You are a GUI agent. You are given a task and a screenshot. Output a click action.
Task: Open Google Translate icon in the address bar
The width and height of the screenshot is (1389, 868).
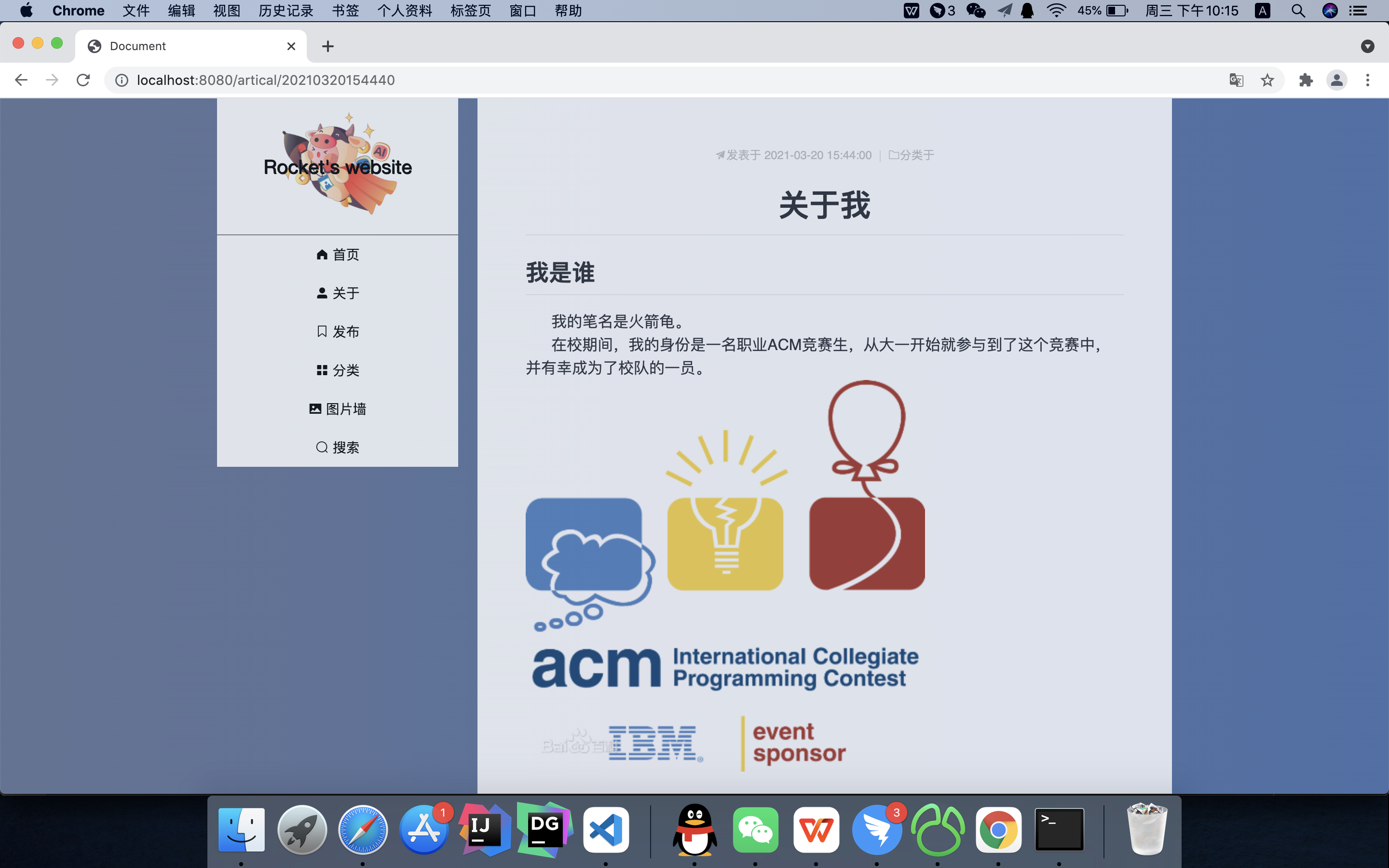1236,81
